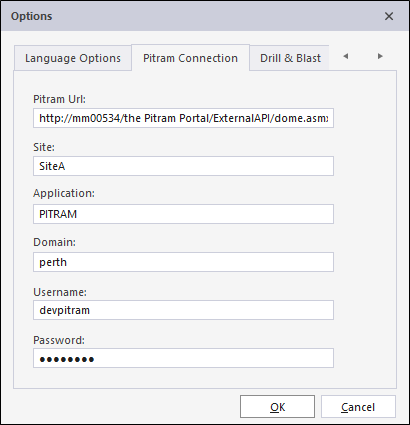Image resolution: width=410 pixels, height=425 pixels.
Task: Click the "Application:" label
Action: 64,194
